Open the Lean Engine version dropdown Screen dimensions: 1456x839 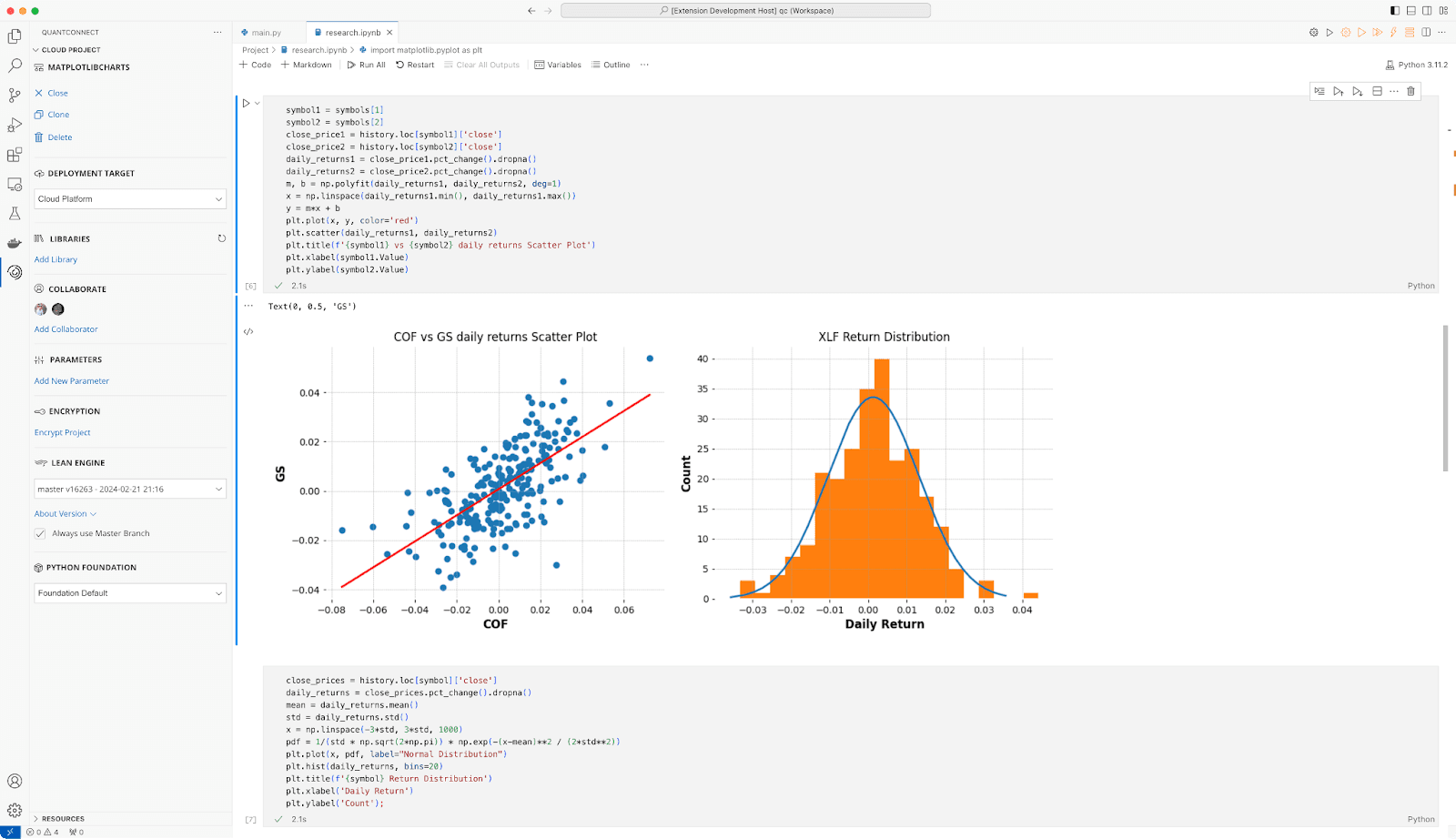pos(130,490)
